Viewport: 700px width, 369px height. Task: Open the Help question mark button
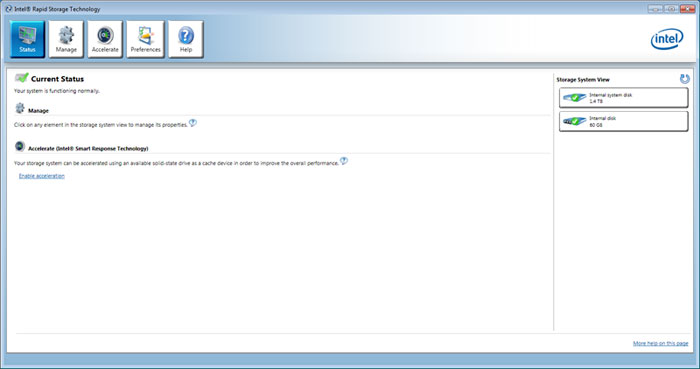click(x=186, y=39)
